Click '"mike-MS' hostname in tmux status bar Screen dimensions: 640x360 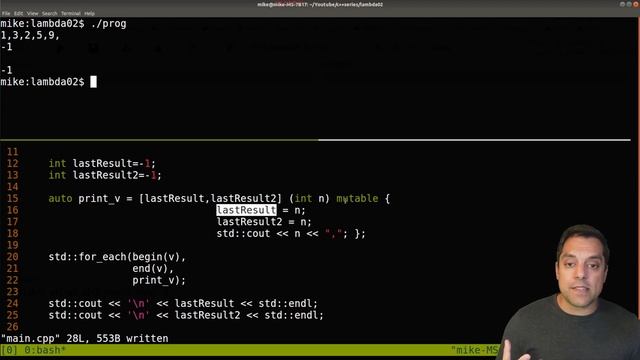475,350
